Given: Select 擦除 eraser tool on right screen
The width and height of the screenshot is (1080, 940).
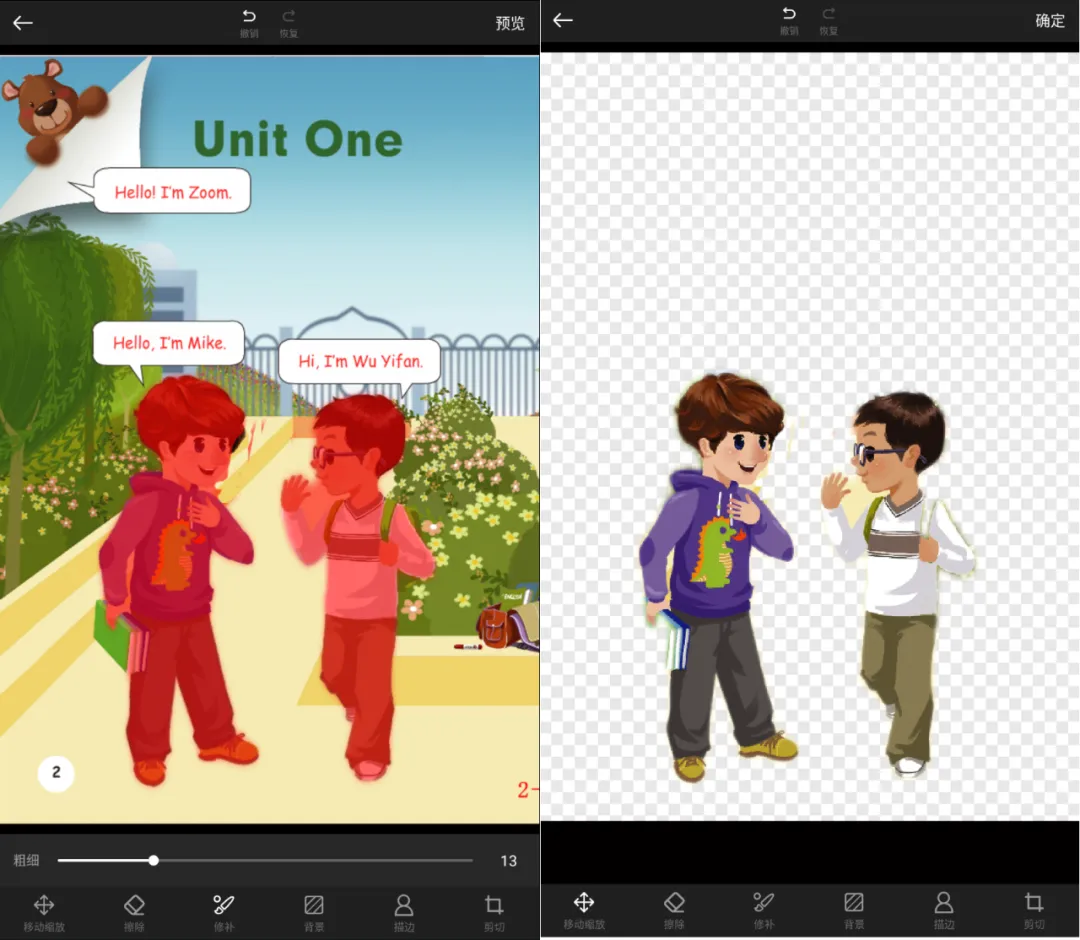Looking at the screenshot, I should (x=674, y=910).
